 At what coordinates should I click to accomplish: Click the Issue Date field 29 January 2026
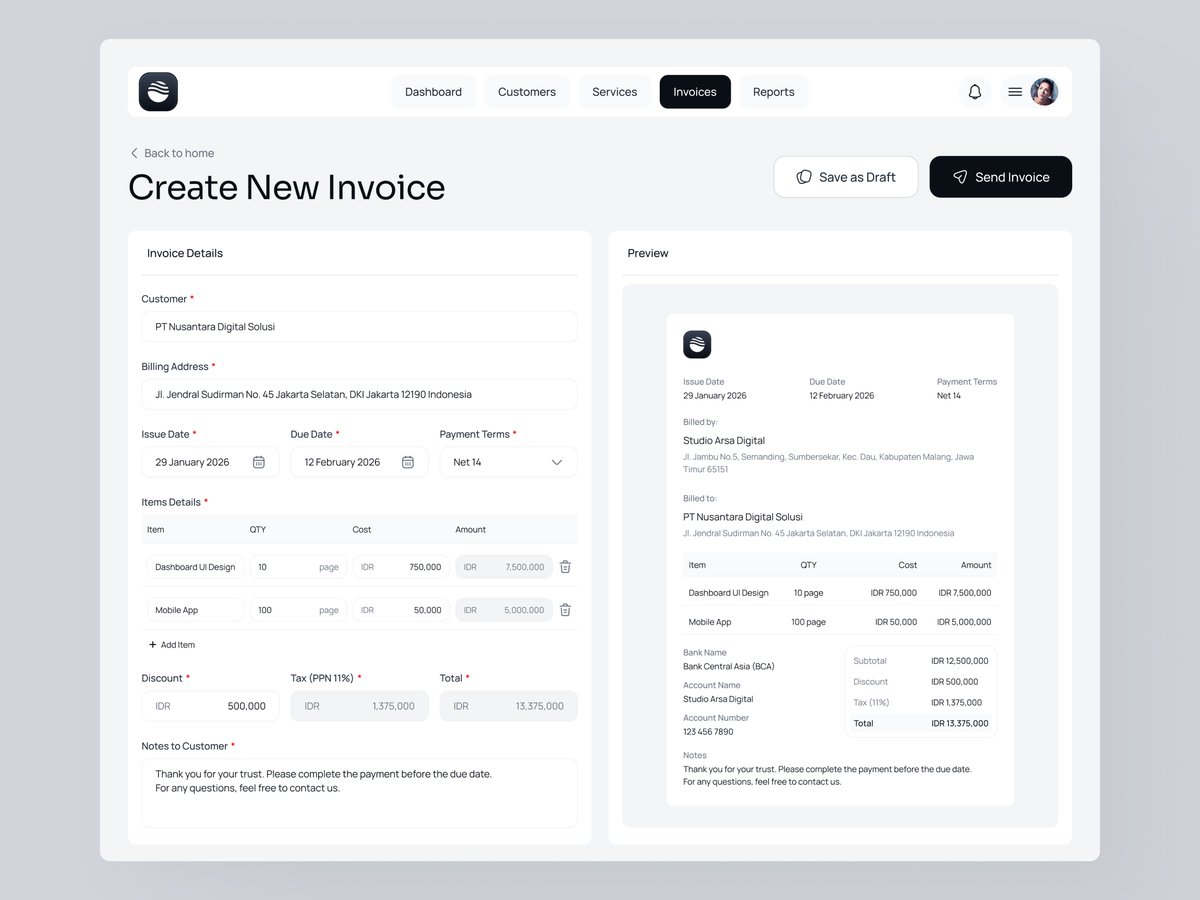coord(211,462)
